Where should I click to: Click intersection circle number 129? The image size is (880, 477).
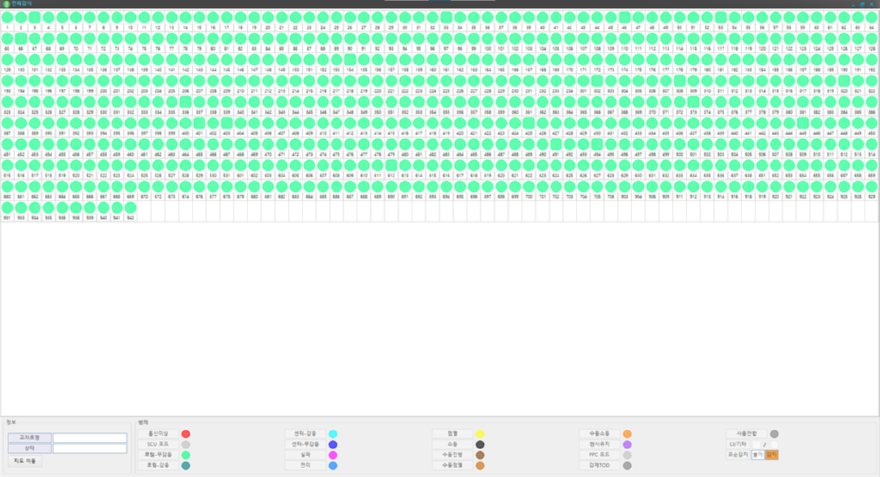pos(7,60)
